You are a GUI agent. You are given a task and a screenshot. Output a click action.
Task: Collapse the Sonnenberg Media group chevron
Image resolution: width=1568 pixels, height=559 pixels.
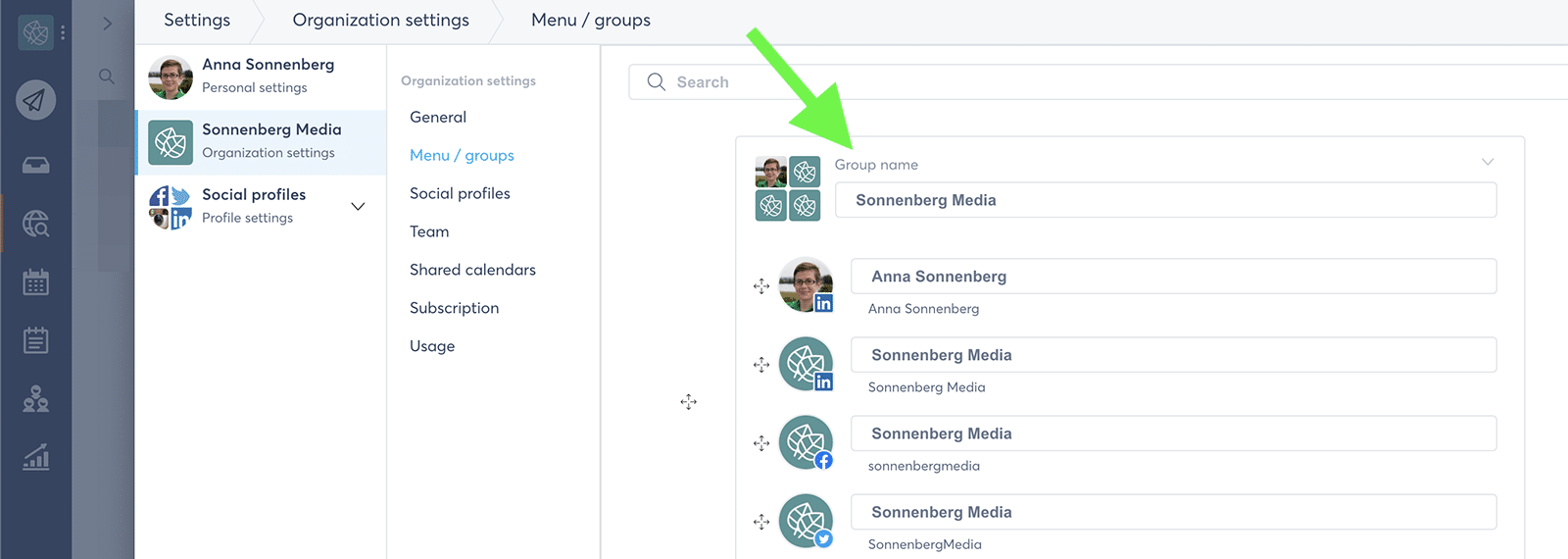(1488, 162)
